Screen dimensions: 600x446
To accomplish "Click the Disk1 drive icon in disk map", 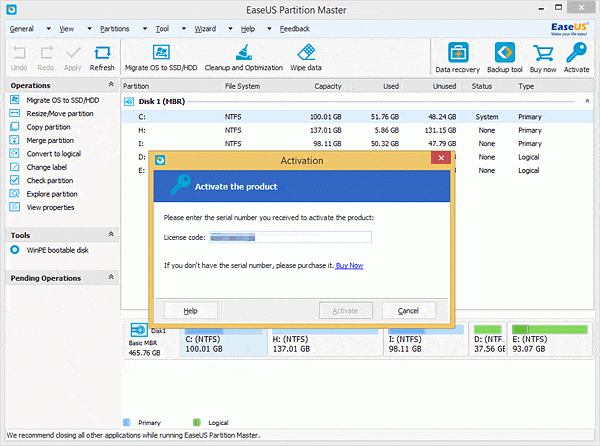I will pos(139,330).
